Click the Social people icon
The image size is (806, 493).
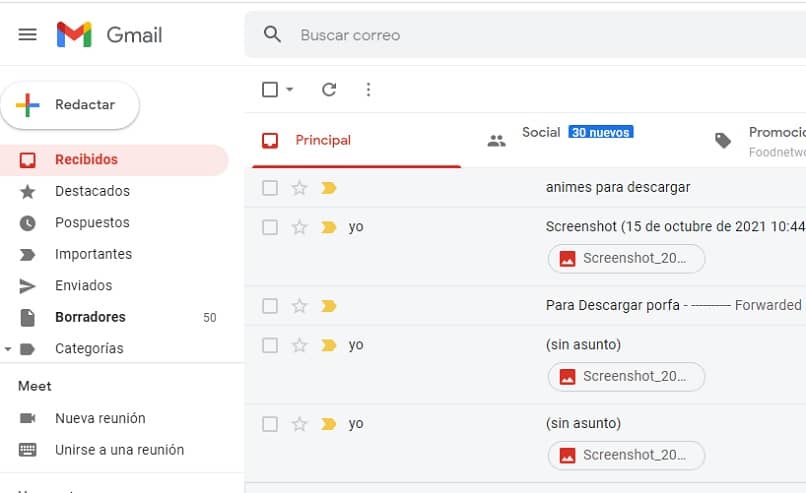[x=497, y=140]
